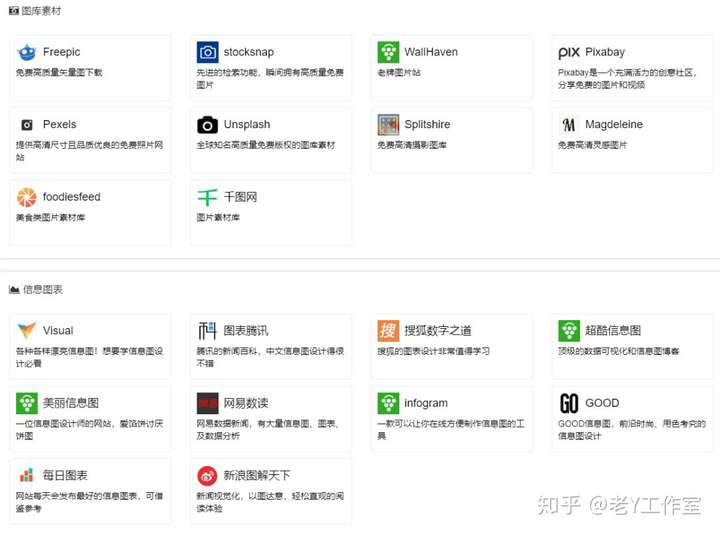Click the 图库素材 section heading
This screenshot has width=720, height=535.
point(41,11)
